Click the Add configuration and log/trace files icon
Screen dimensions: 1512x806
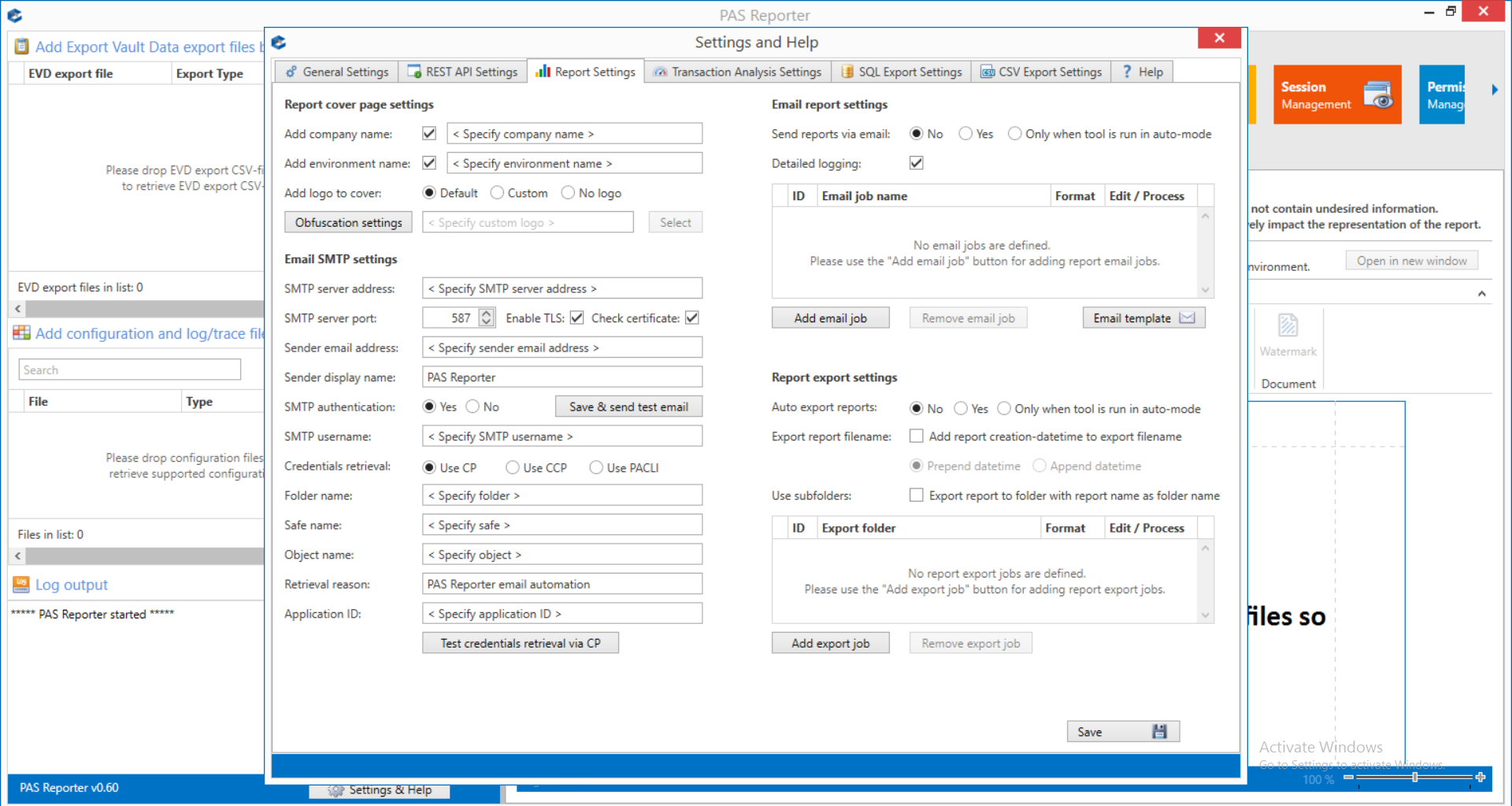[x=21, y=333]
